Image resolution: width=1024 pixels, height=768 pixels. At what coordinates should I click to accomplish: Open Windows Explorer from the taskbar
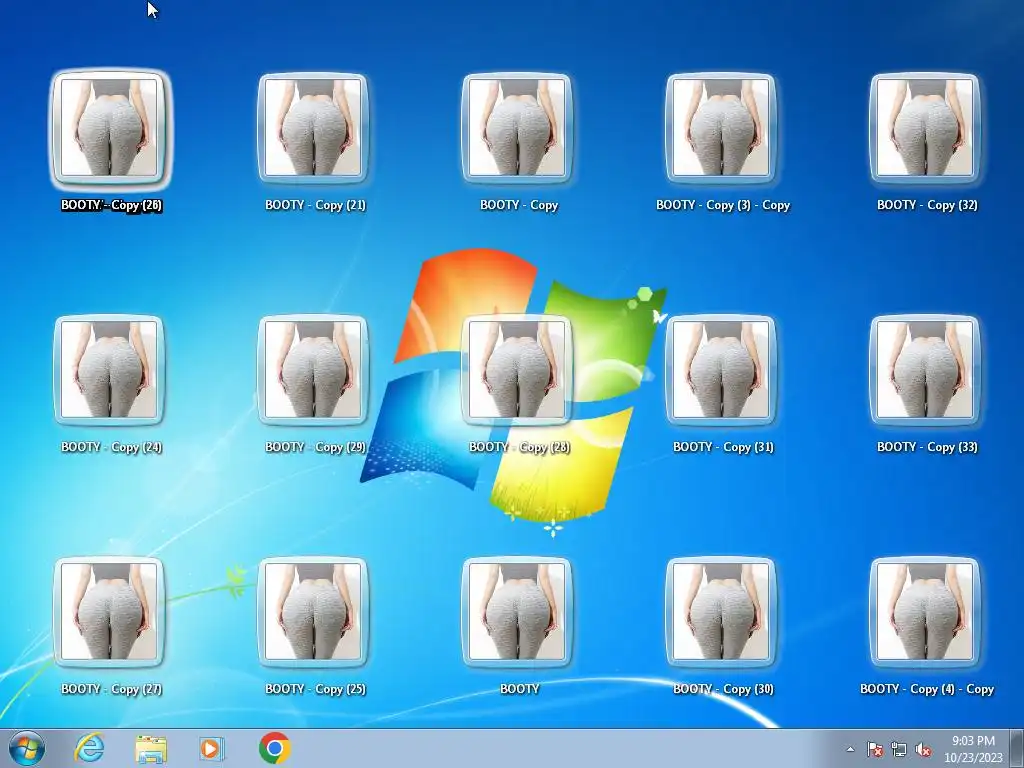tap(151, 748)
